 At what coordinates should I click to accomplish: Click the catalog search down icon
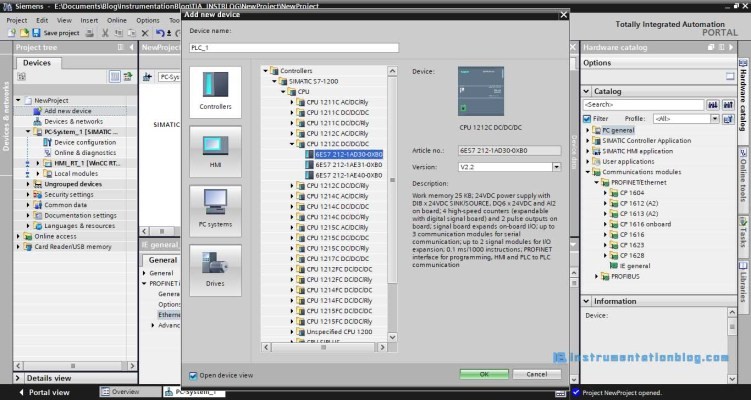(712, 104)
